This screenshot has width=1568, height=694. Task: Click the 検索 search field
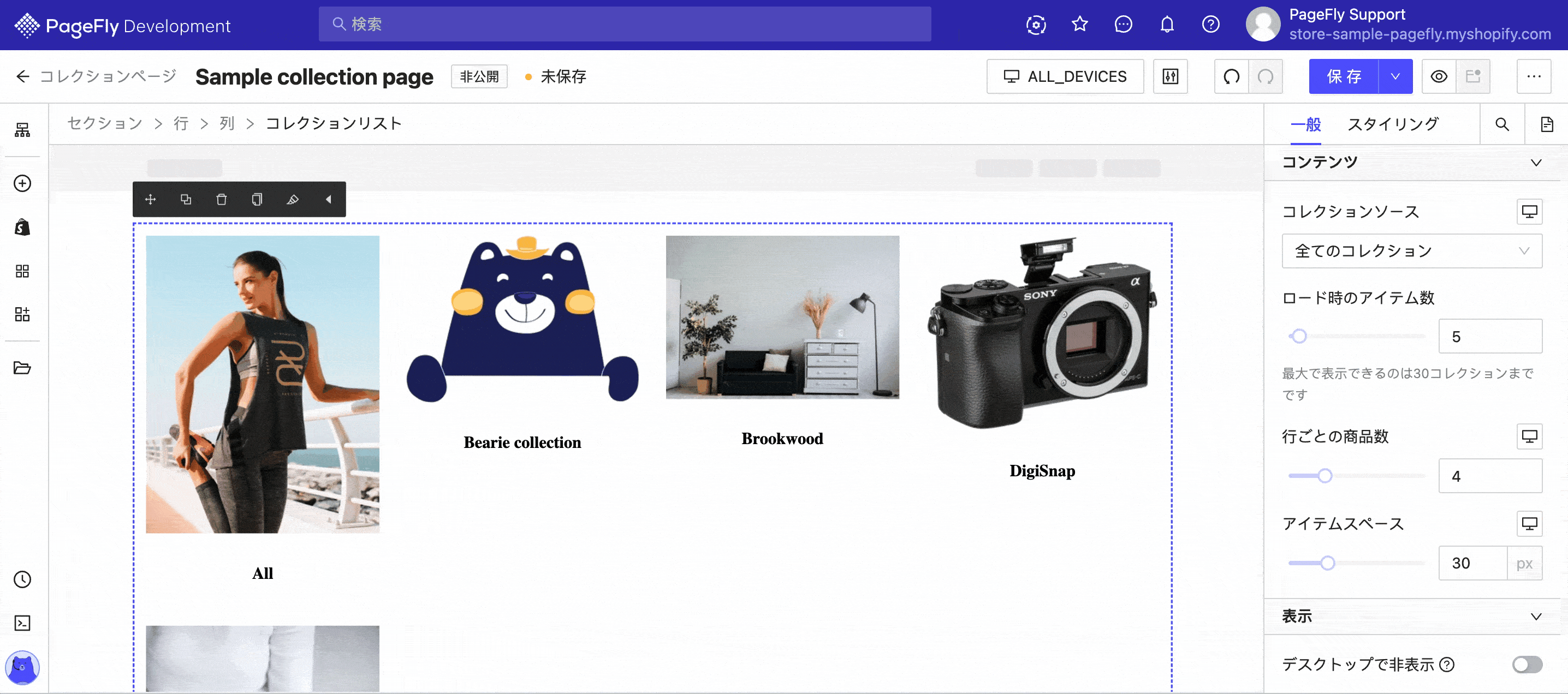[x=625, y=25]
